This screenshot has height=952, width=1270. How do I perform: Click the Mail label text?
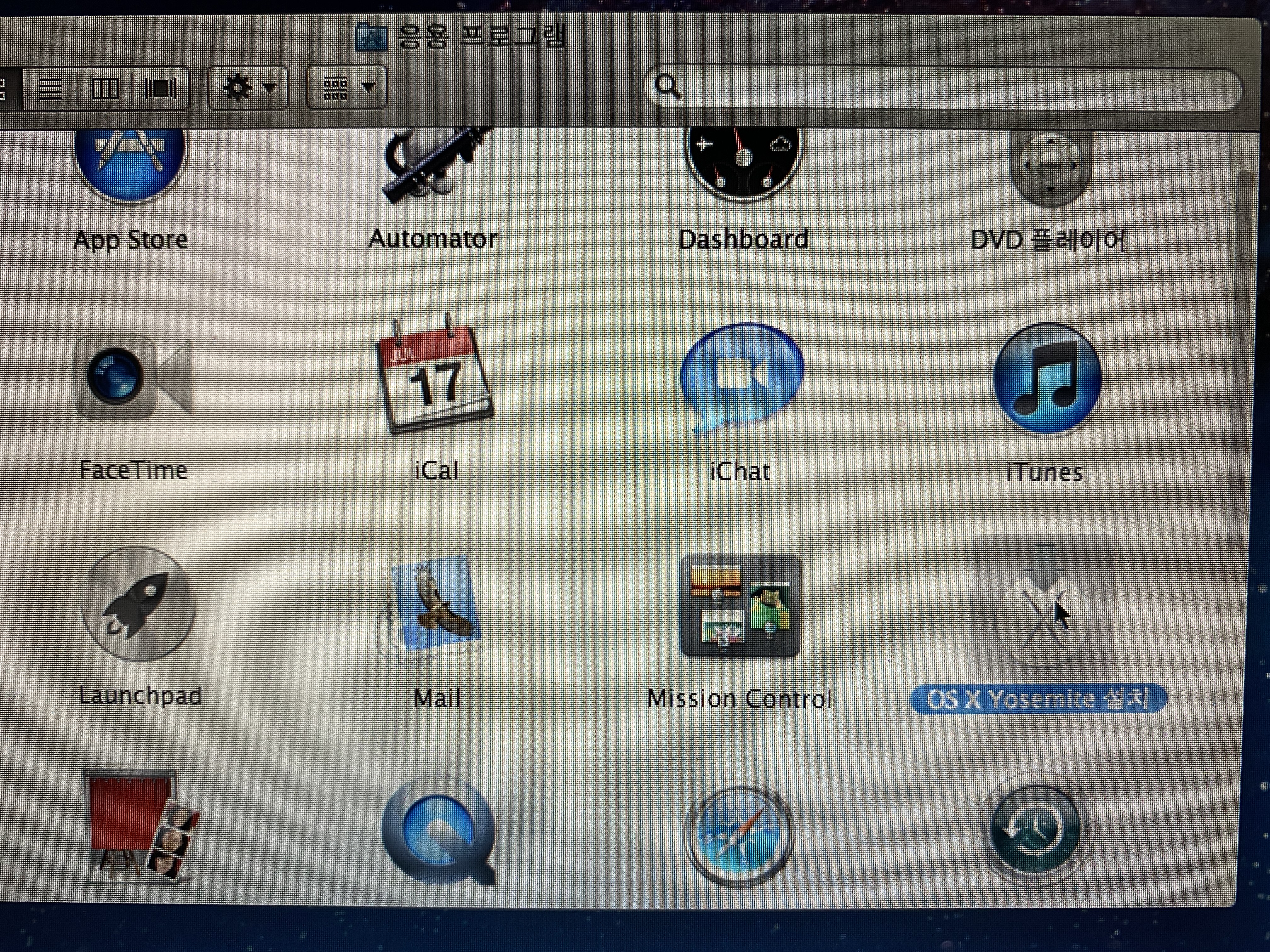pyautogui.click(x=437, y=698)
